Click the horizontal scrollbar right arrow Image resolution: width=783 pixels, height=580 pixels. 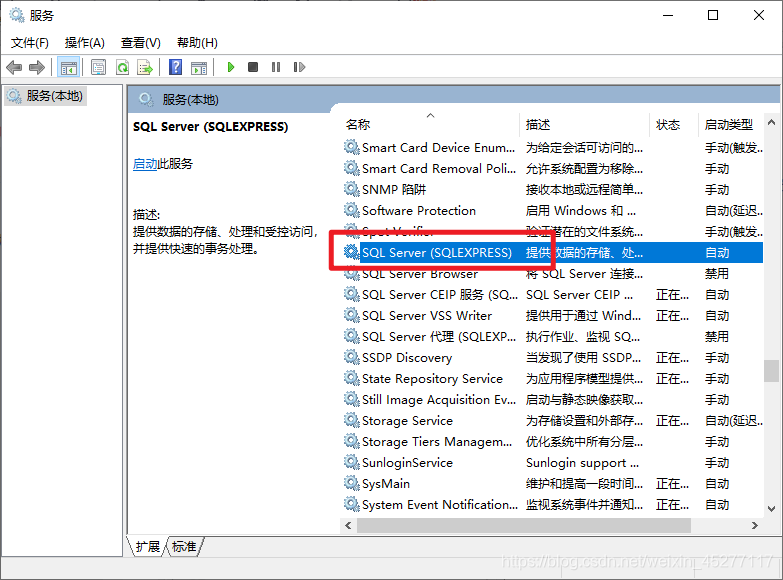[755, 526]
